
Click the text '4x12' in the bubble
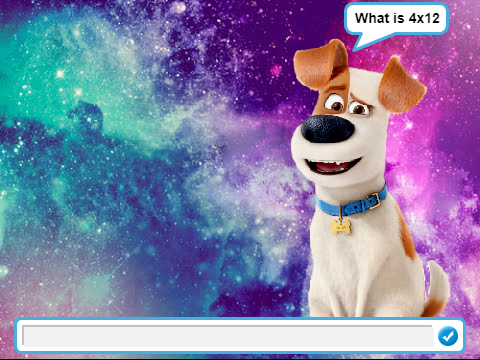[x=424, y=18]
